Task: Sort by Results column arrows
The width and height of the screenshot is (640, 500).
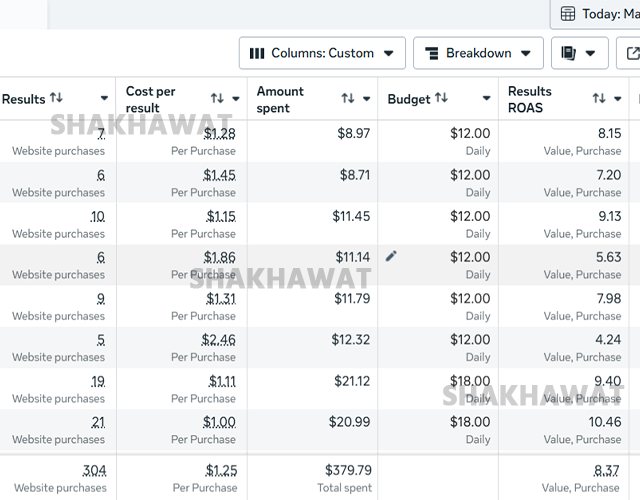Action: pos(56,98)
